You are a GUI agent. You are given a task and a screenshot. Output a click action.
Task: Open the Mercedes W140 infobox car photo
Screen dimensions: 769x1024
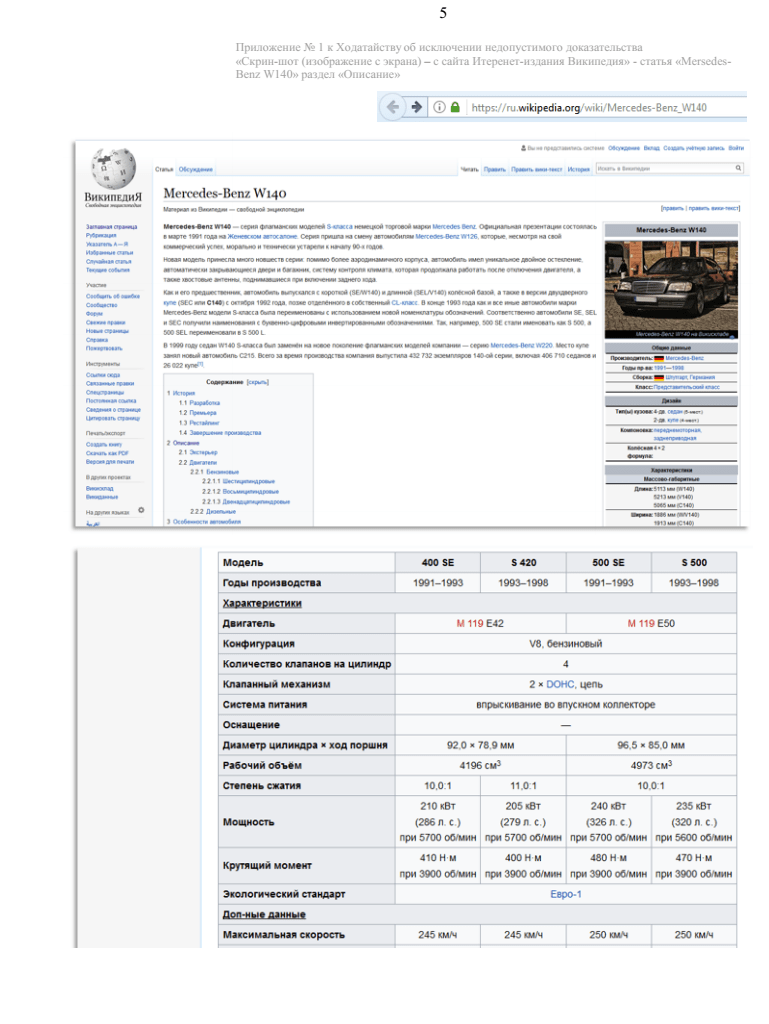pos(671,289)
